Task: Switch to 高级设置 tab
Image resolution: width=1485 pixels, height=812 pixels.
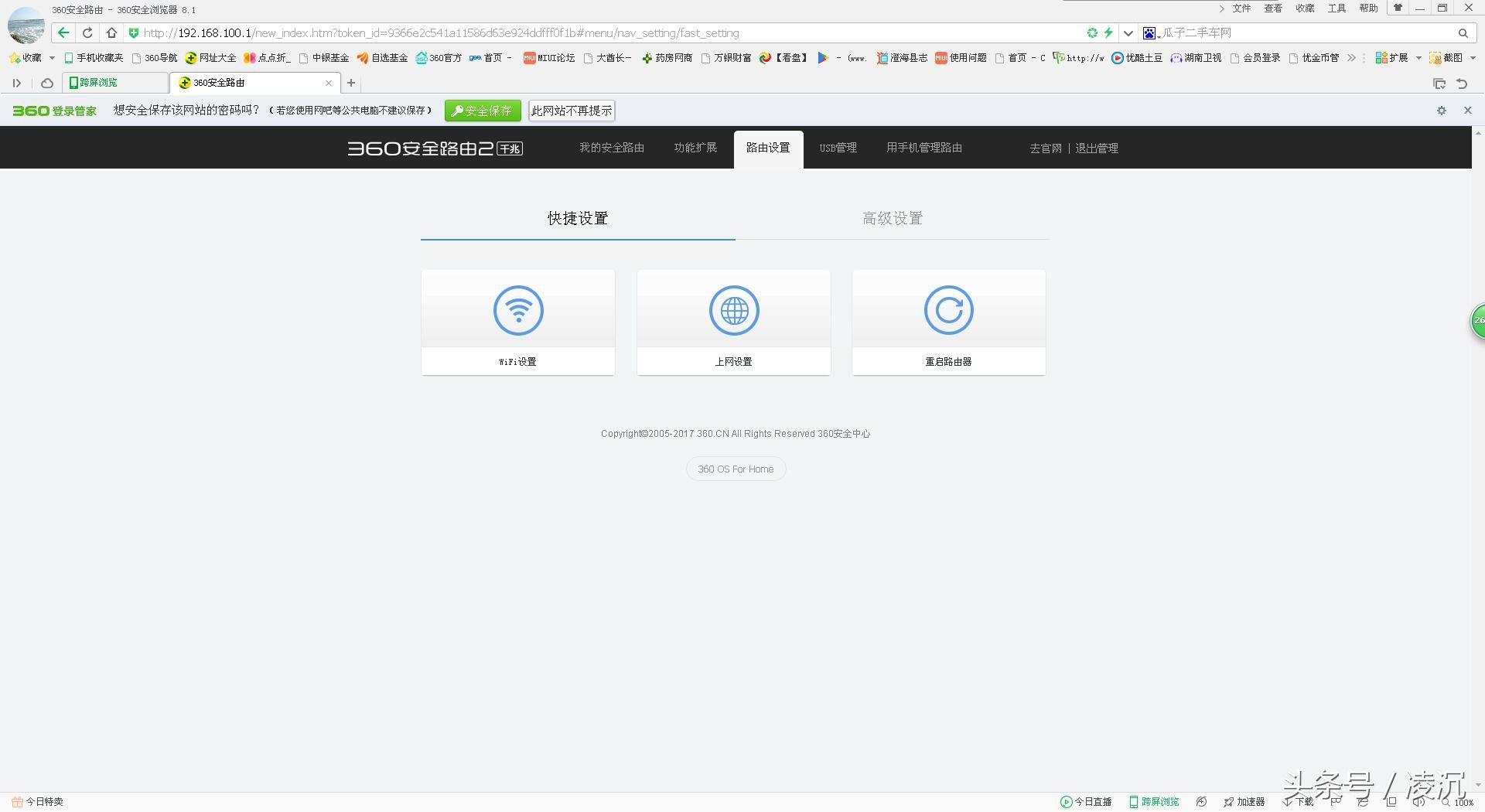Action: coord(893,218)
